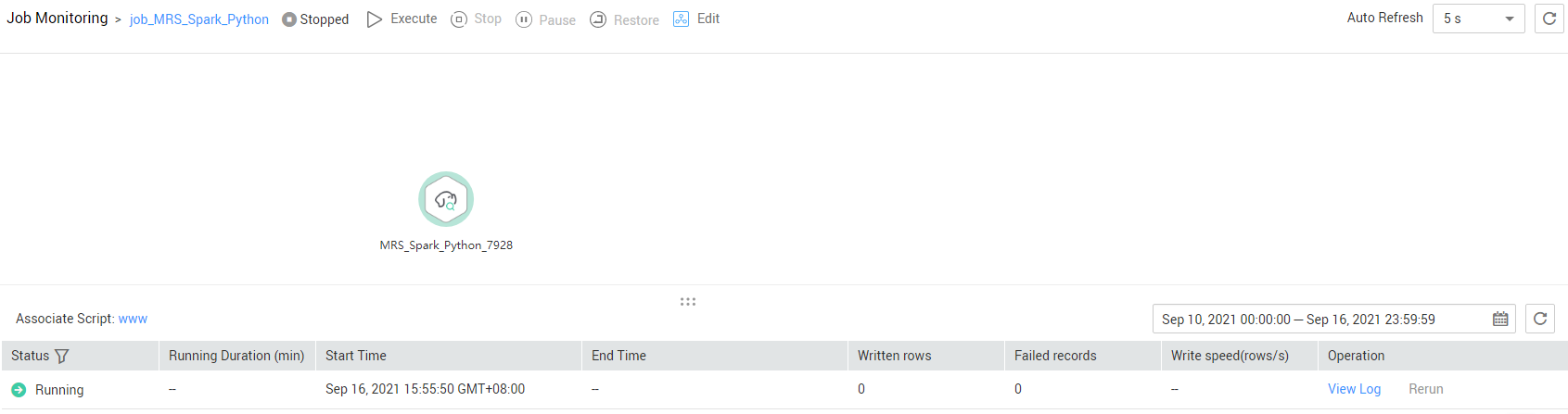Screen dimensions: 1568x414
Task: Click the Stop square icon
Action: pos(459,19)
